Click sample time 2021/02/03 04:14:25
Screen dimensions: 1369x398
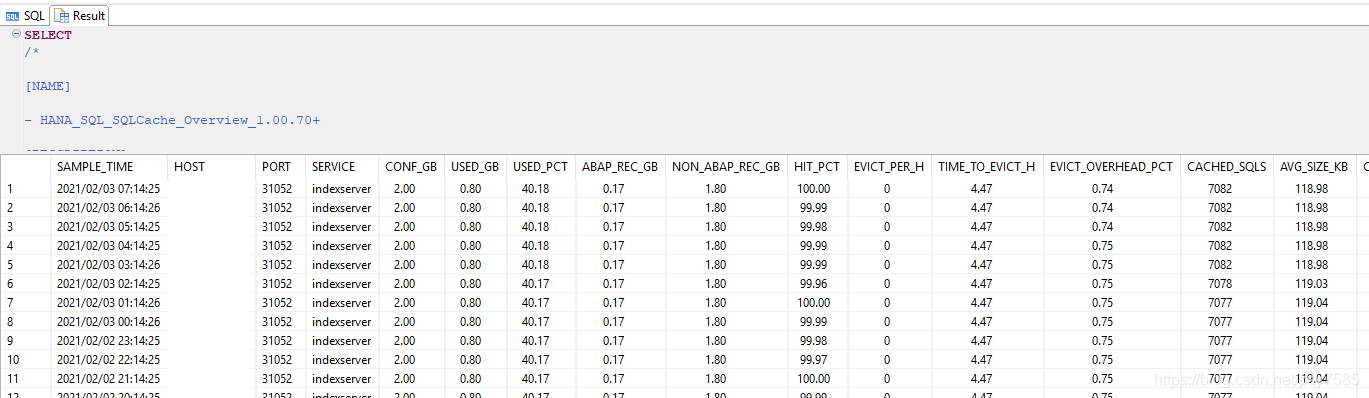click(108, 245)
